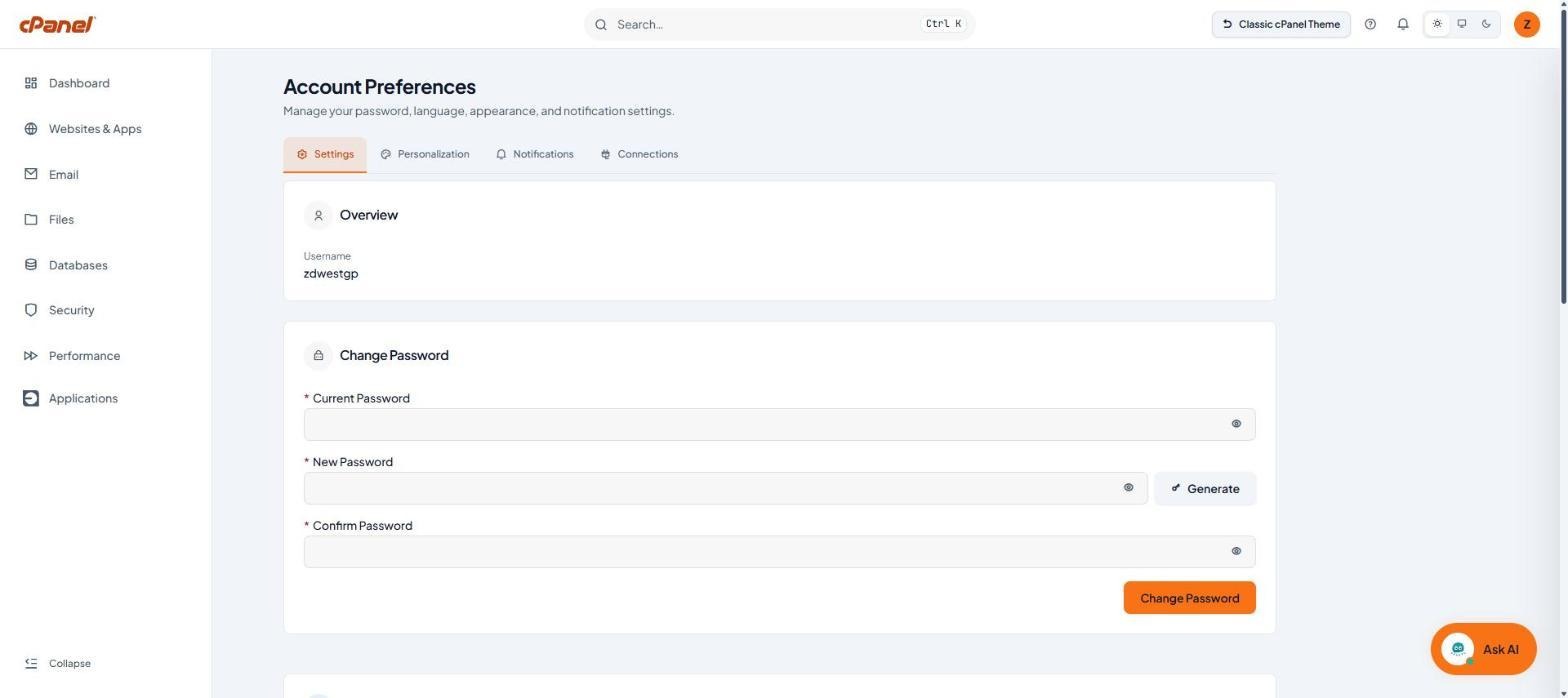Viewport: 1568px width, 698px height.
Task: Click the username zdwestgp
Action: 331,273
